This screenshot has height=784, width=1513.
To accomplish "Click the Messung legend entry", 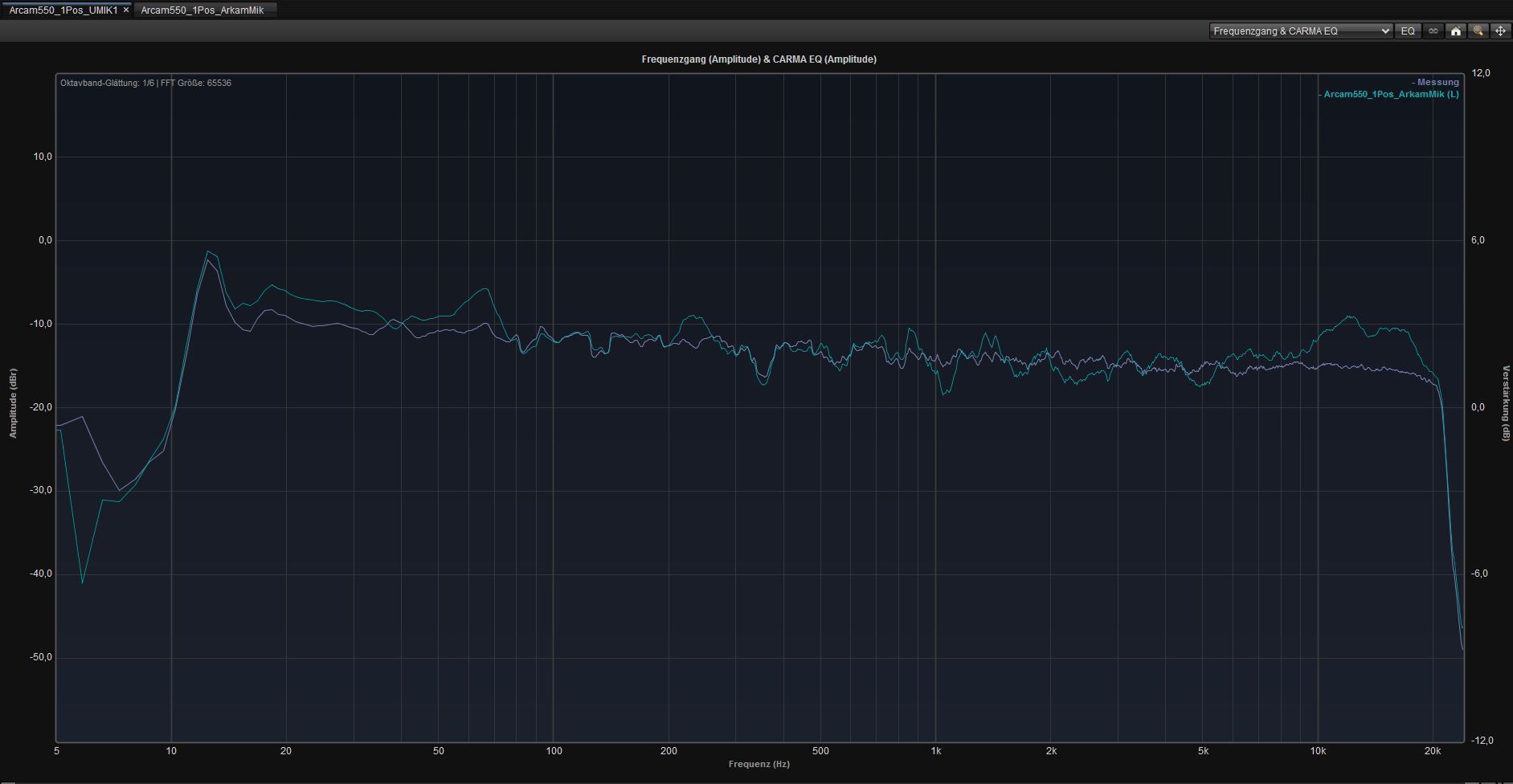I will (x=1437, y=82).
